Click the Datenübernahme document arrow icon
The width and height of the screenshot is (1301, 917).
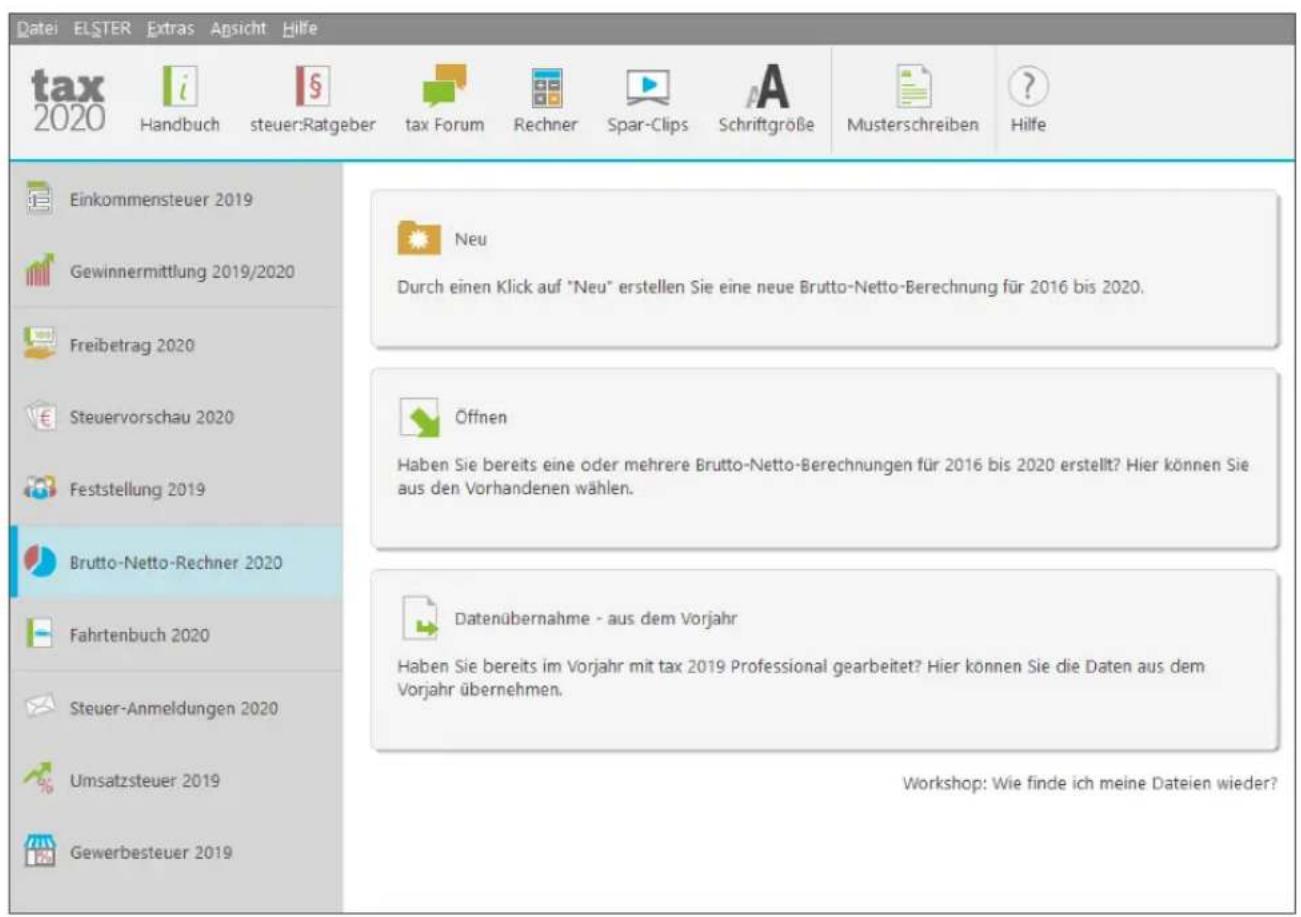coord(420,618)
